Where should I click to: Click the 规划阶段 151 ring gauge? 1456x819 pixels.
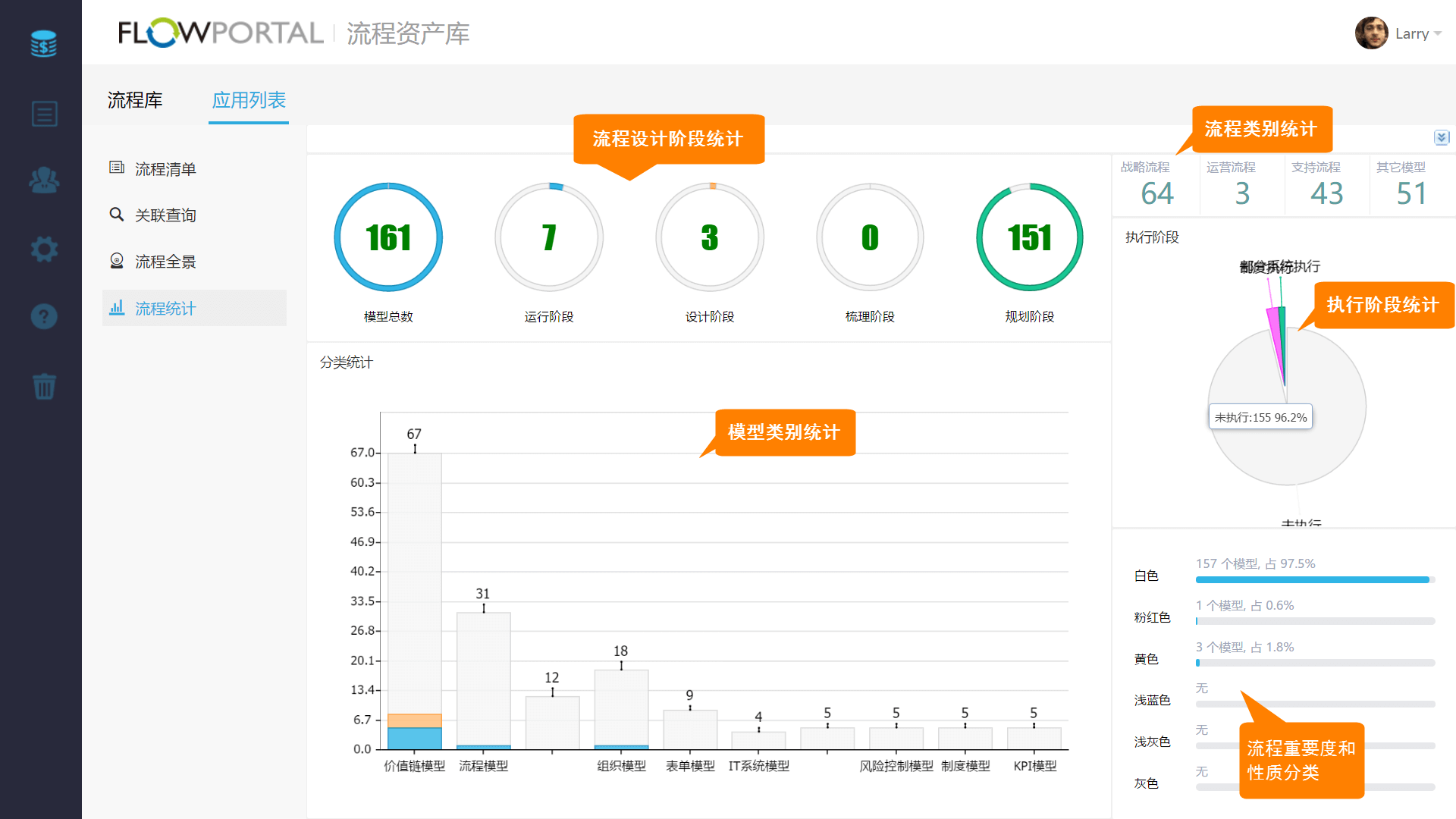(1029, 237)
